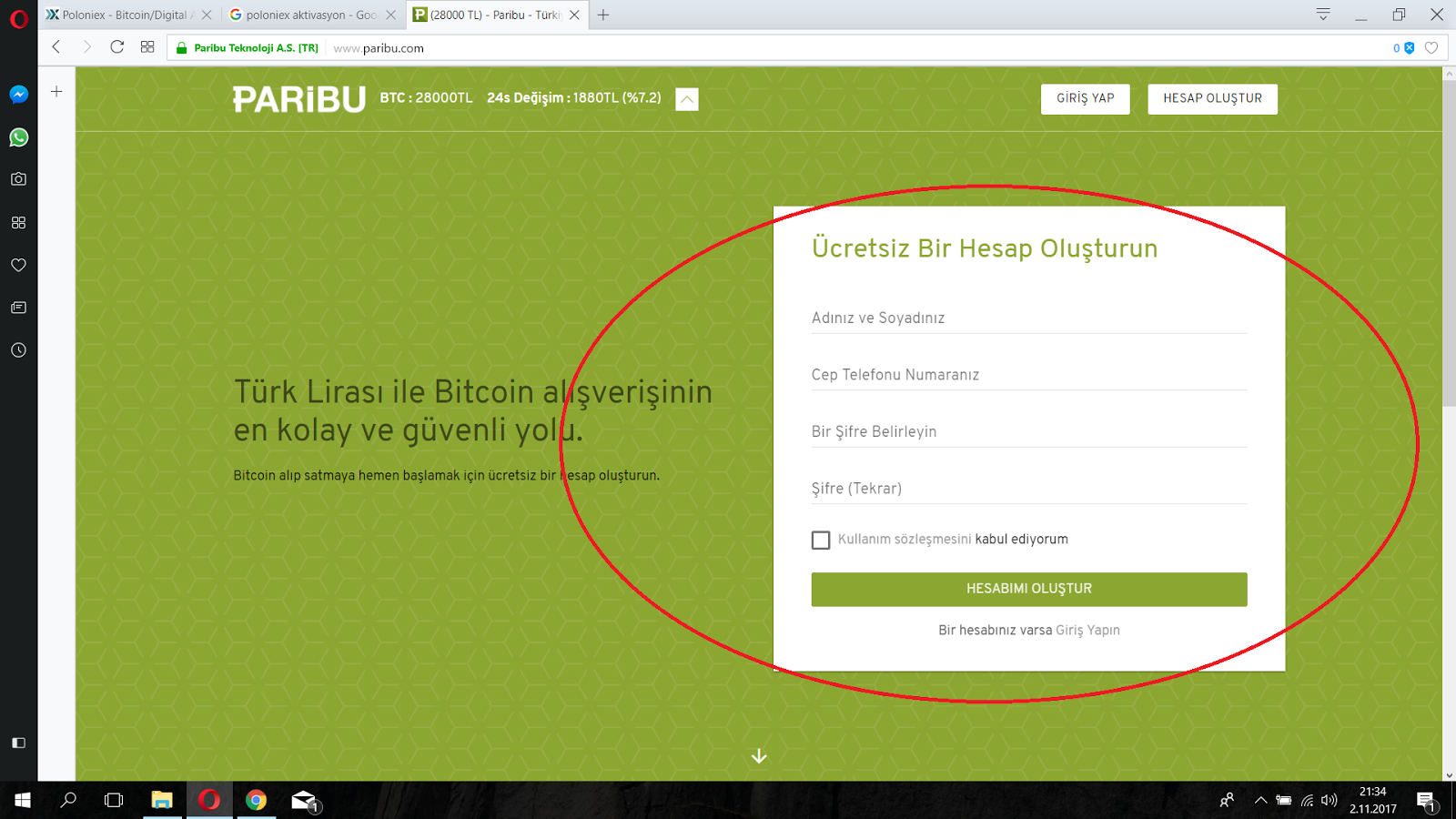Open the tab menu icon in title bar

coord(1323,15)
